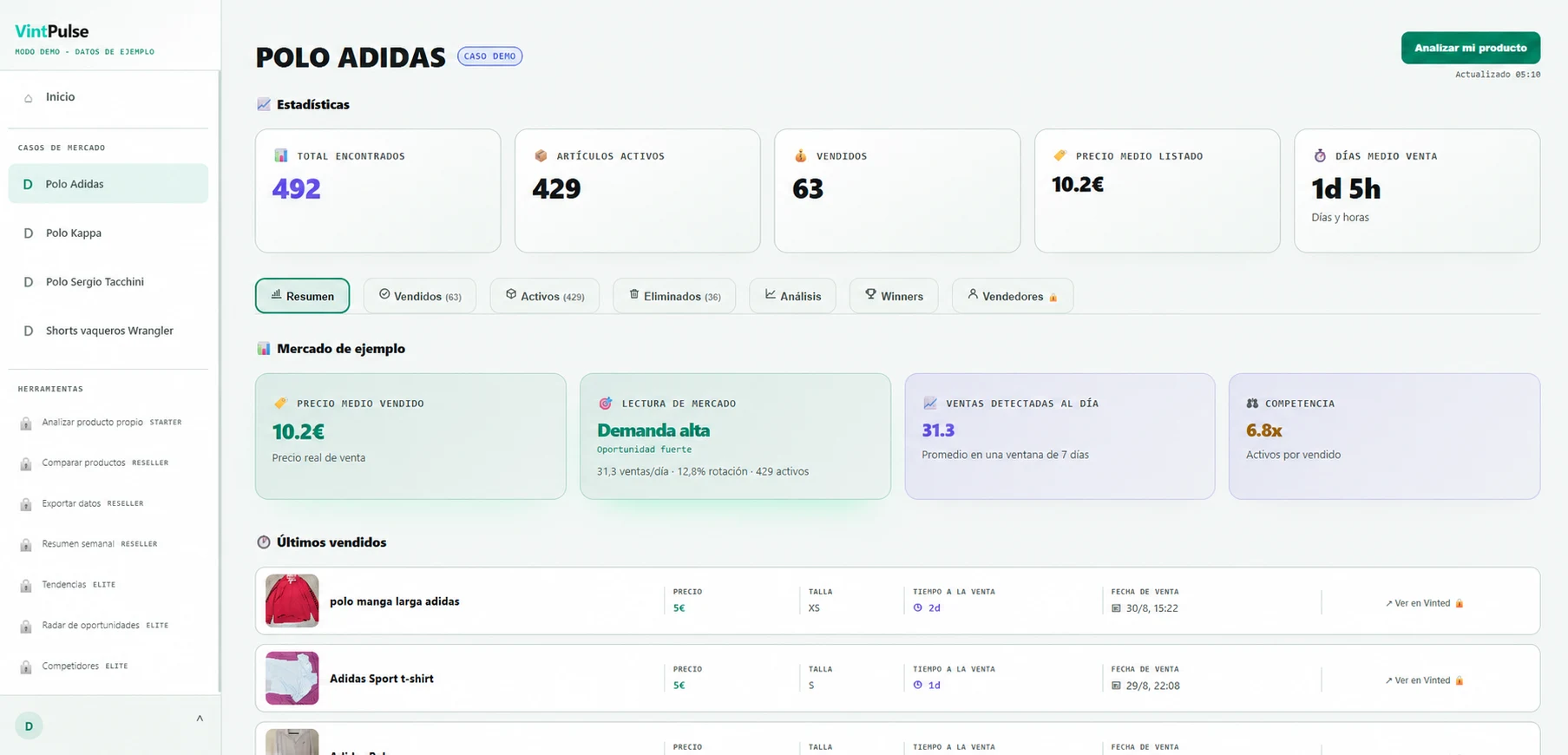The width and height of the screenshot is (1568, 755).
Task: Click the D user avatar in sidebar footer
Action: [x=29, y=726]
